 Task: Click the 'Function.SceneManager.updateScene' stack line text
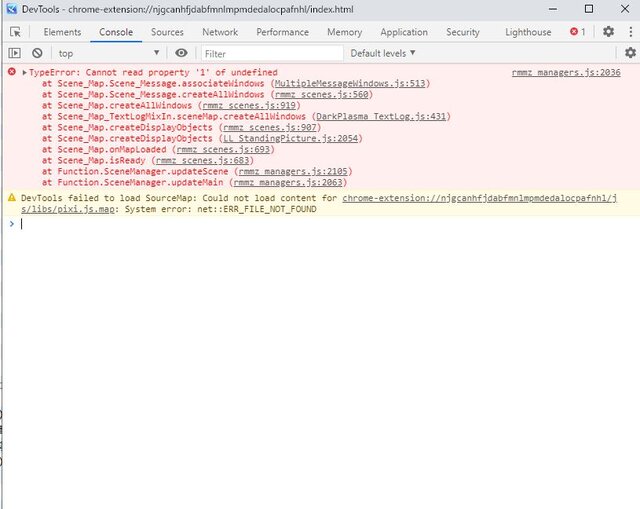coord(142,171)
